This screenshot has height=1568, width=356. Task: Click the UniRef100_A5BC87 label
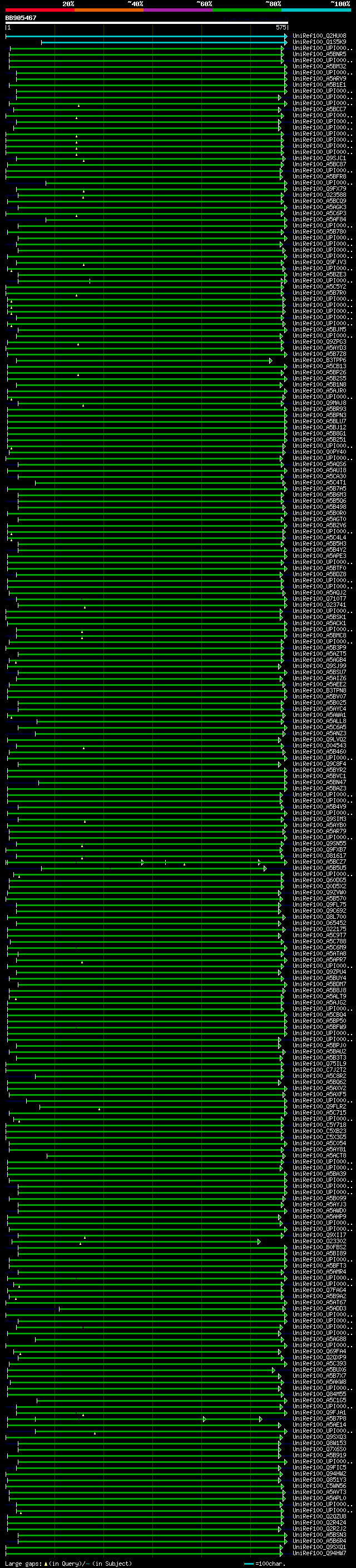coord(319,164)
